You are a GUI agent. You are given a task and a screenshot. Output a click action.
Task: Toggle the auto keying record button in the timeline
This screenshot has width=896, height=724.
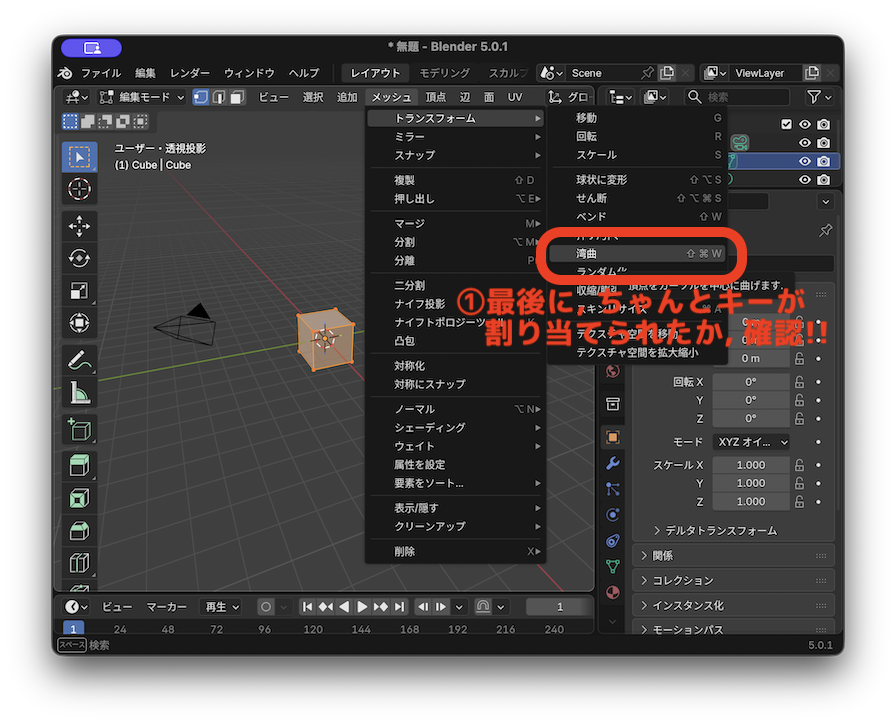[x=266, y=607]
